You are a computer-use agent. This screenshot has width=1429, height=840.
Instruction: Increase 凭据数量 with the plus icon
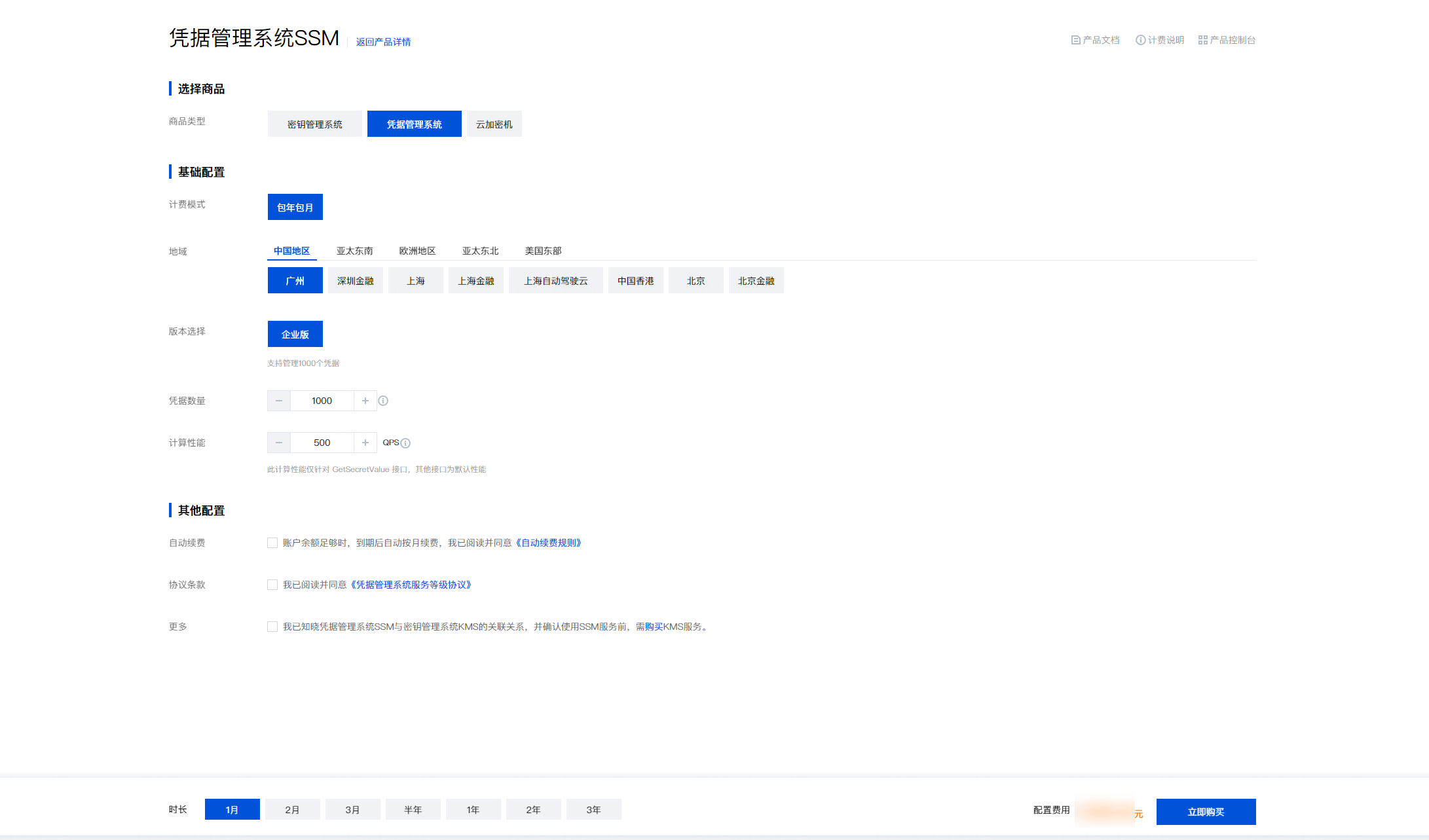[x=365, y=401]
